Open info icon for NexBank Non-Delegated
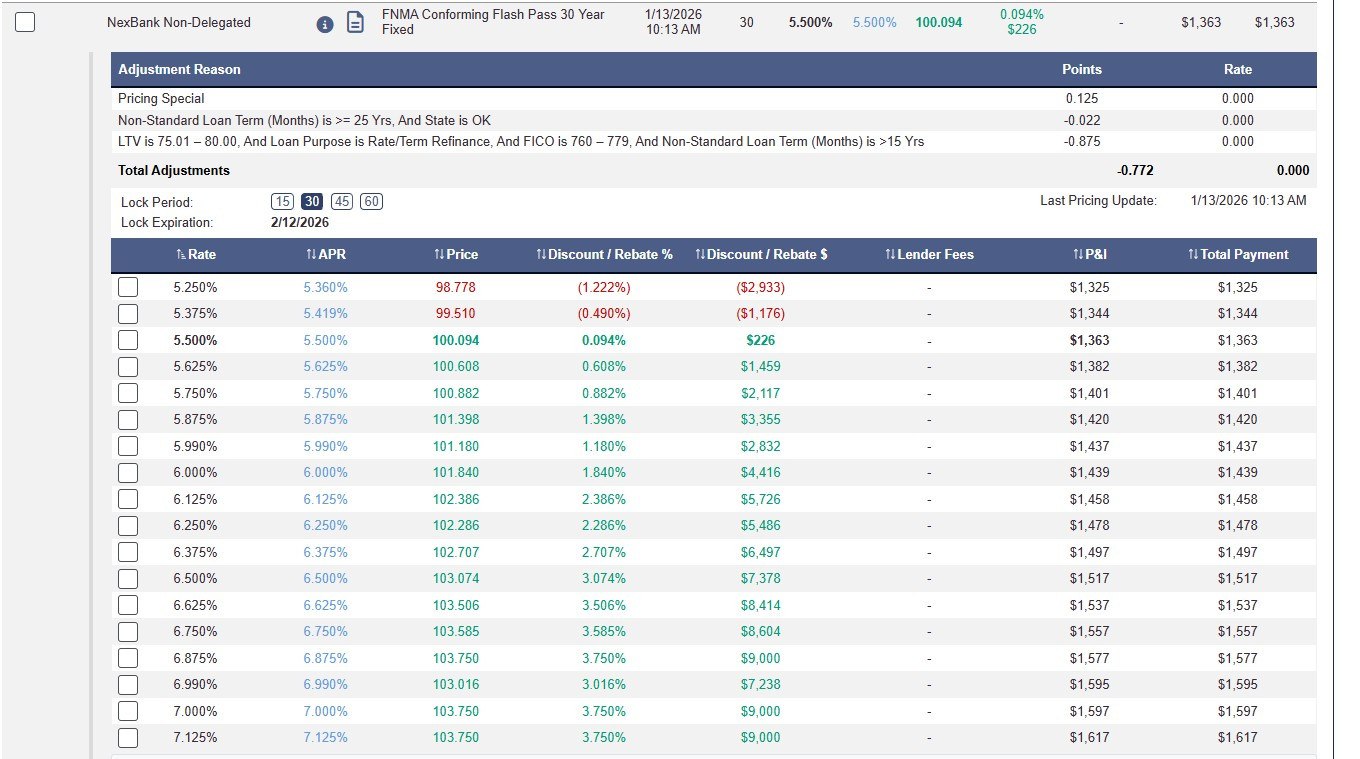 324,23
